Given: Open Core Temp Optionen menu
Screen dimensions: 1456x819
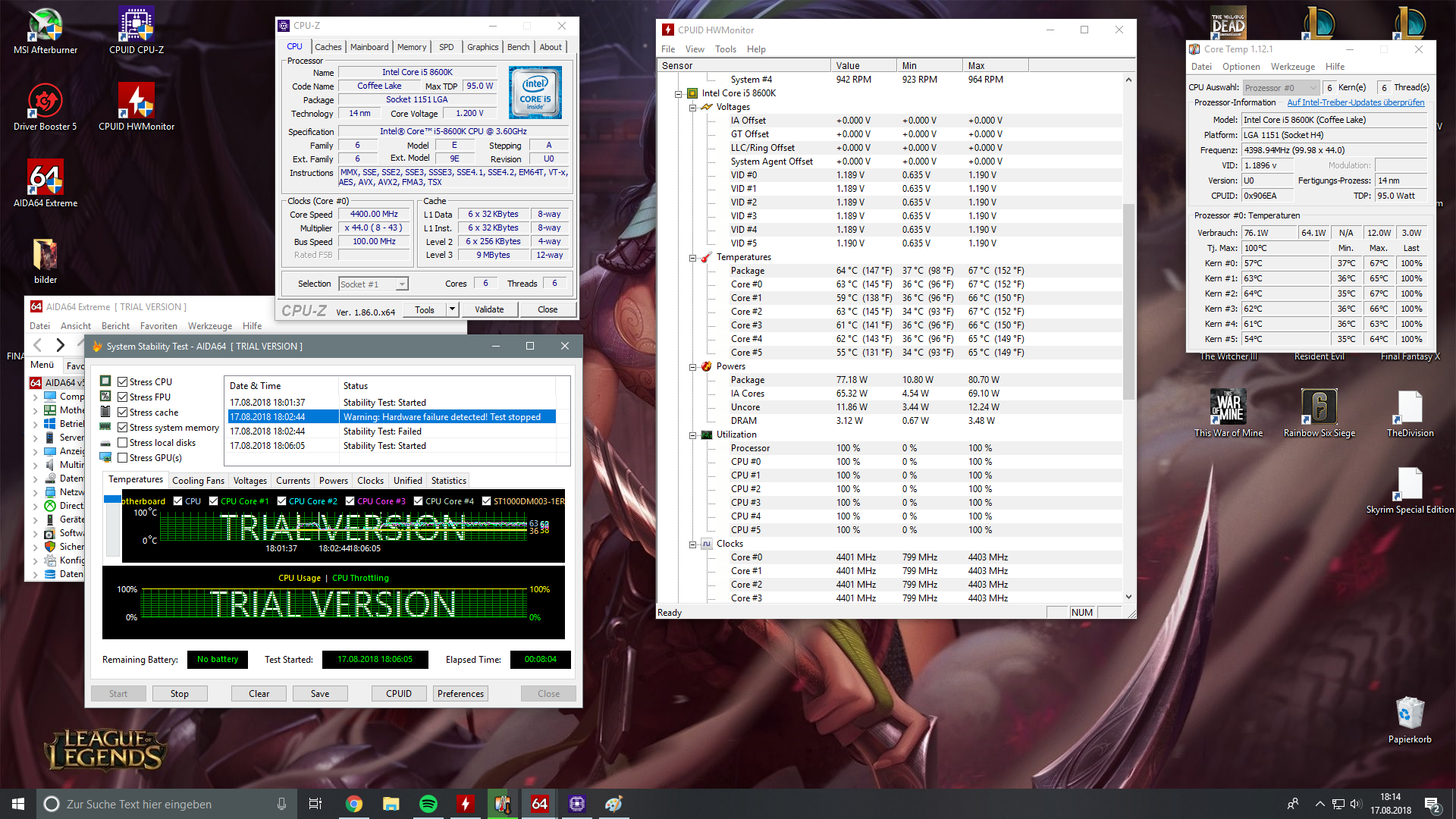Looking at the screenshot, I should (x=1241, y=67).
